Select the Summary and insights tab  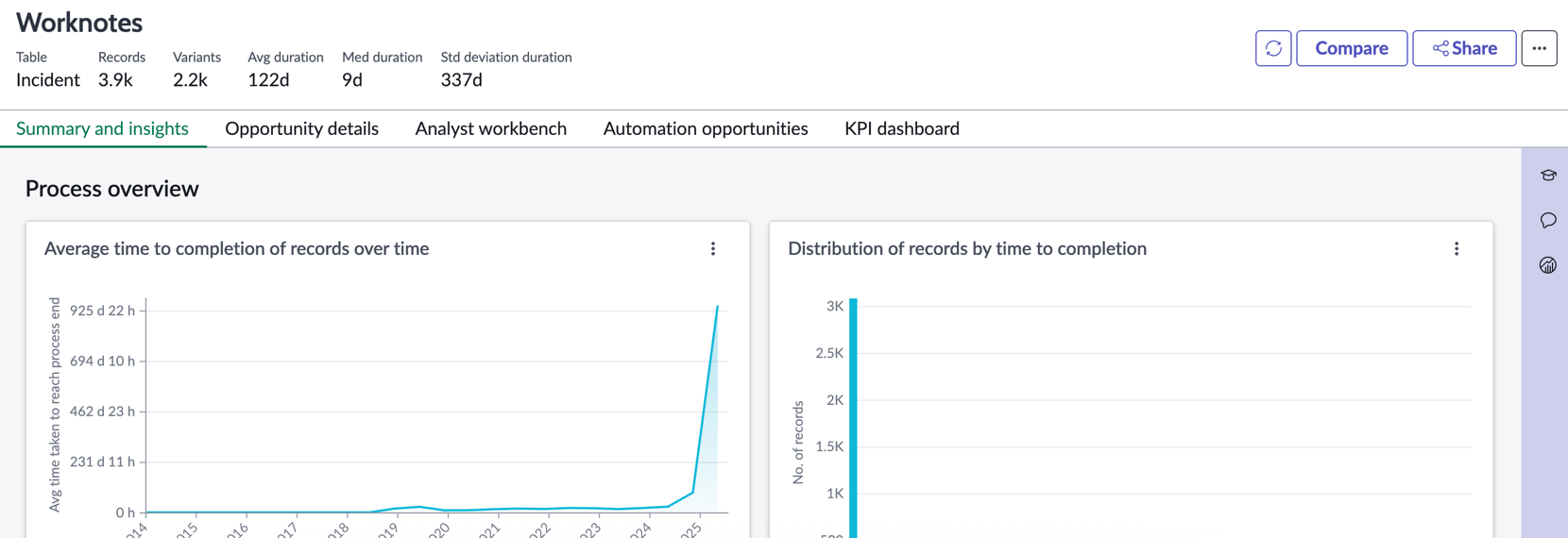point(102,128)
